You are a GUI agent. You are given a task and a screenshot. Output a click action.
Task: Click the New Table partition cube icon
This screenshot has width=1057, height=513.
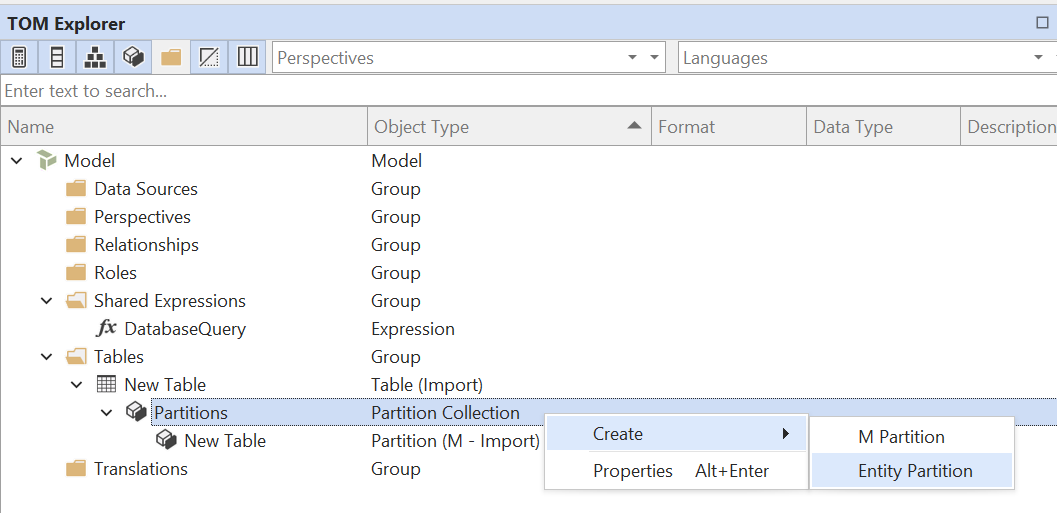click(x=166, y=441)
